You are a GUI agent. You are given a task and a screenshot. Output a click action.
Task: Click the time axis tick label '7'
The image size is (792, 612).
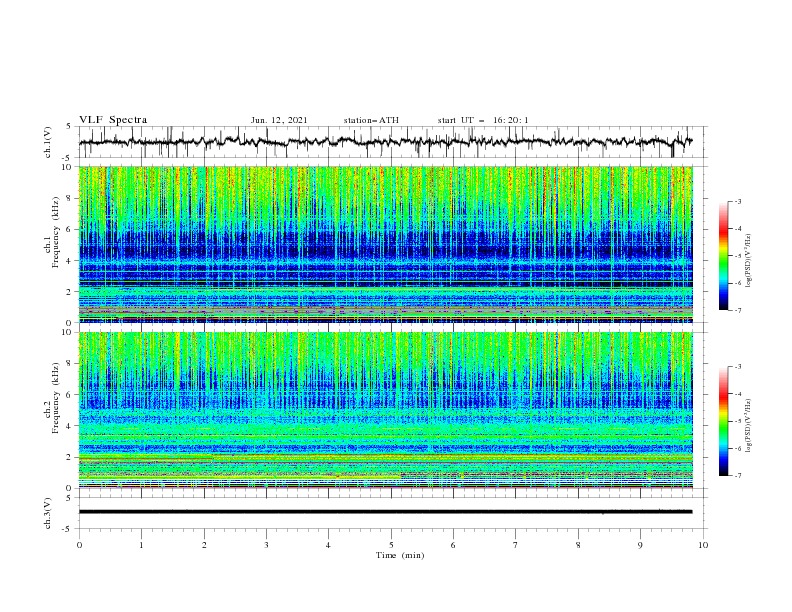(x=516, y=545)
